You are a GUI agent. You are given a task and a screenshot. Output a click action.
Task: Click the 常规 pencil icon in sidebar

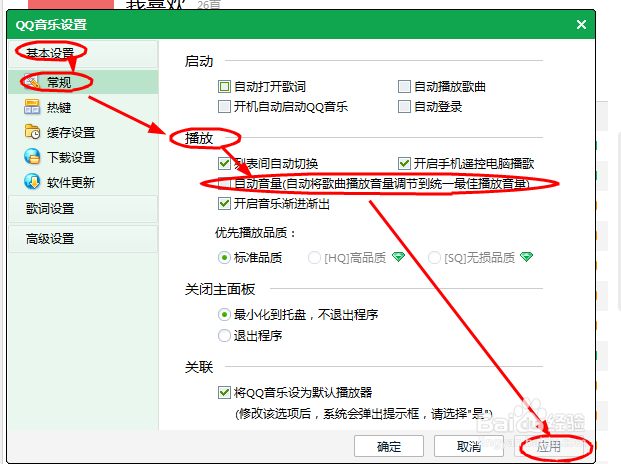coord(32,82)
